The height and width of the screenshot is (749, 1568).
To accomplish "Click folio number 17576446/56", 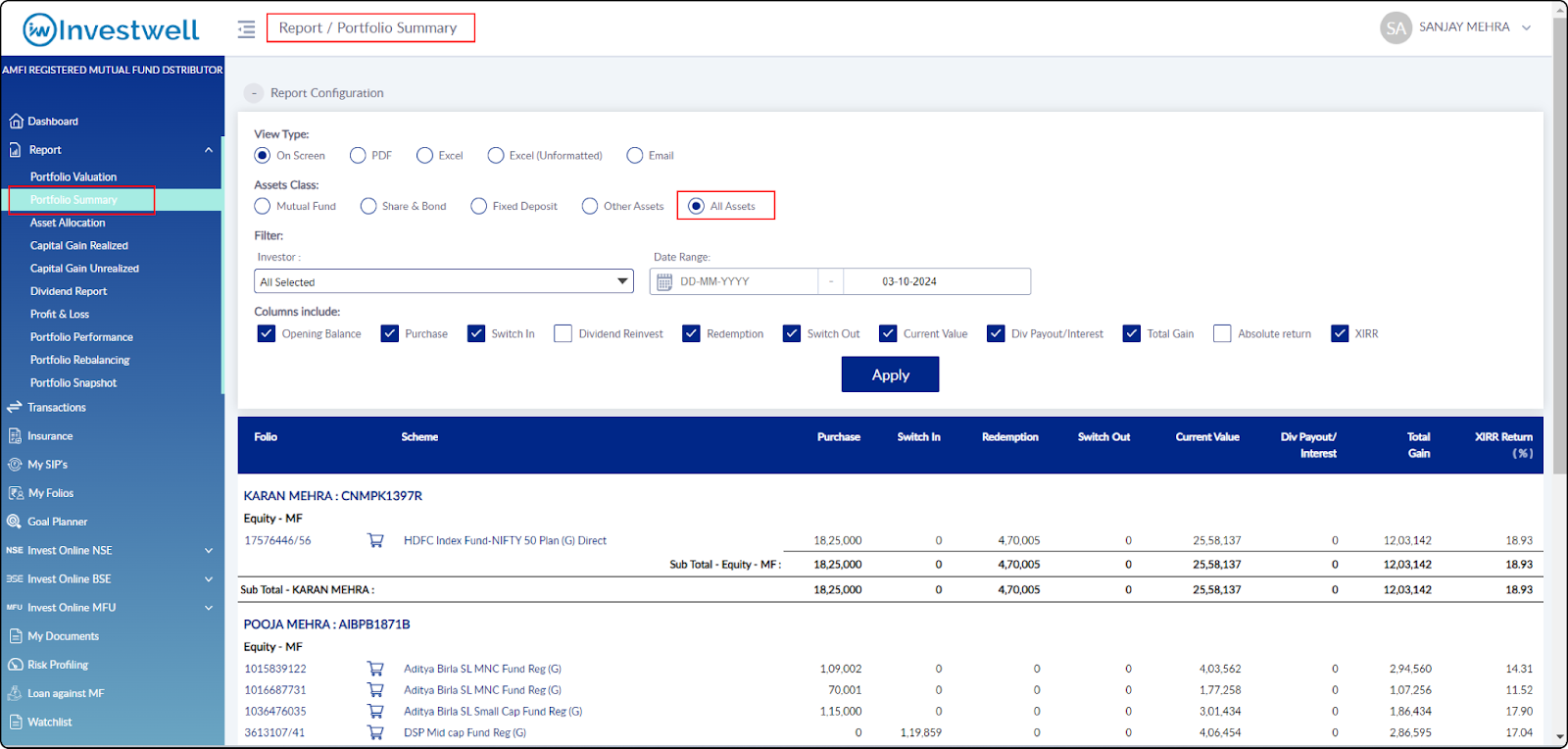I will point(277,540).
